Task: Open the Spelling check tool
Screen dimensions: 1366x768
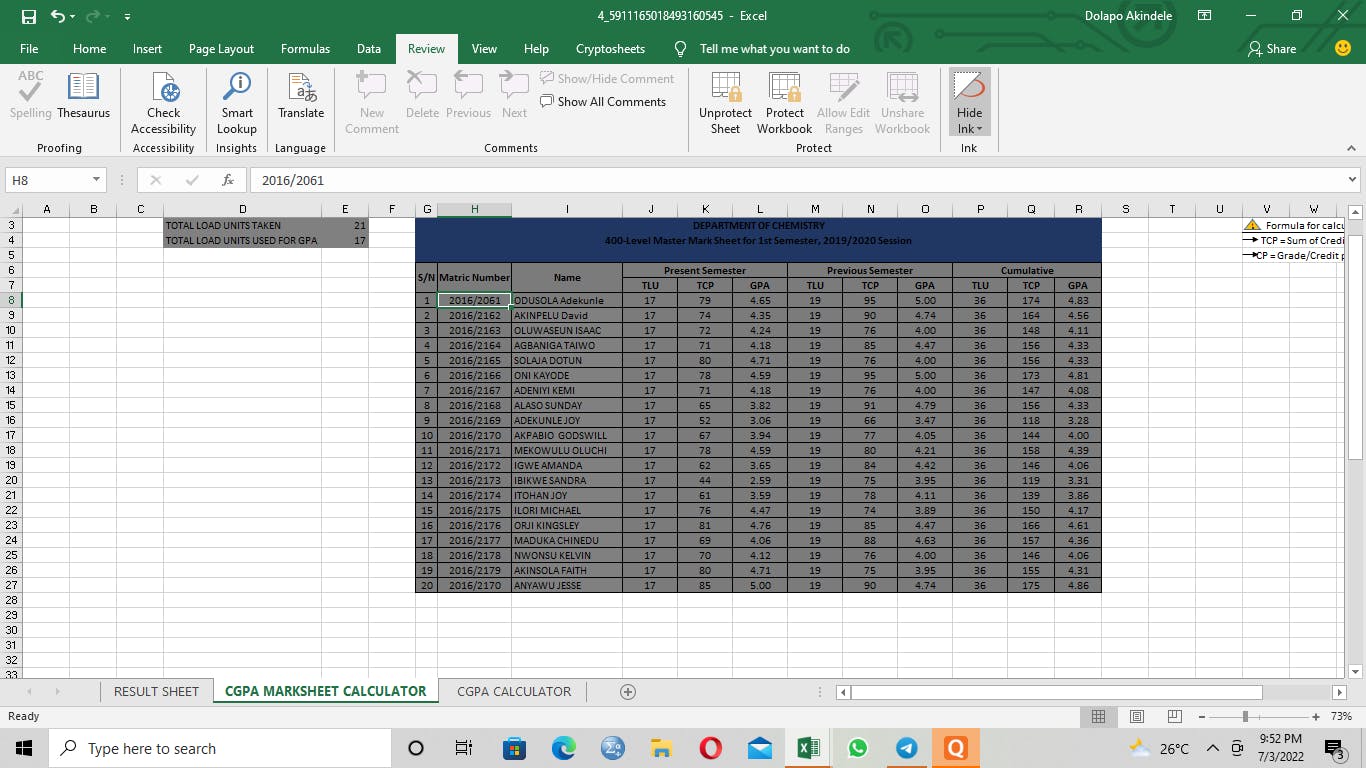Action: pyautogui.click(x=31, y=96)
